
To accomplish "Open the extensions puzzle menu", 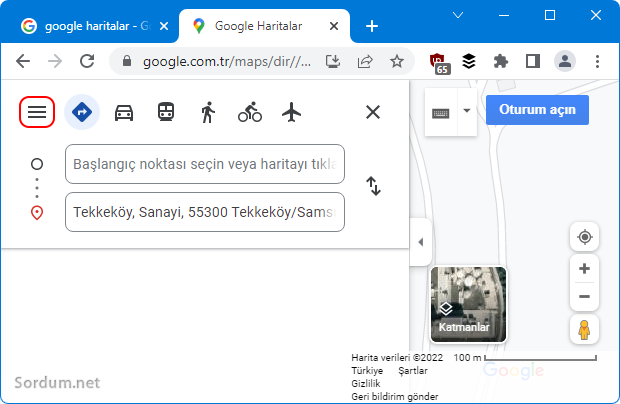I will (501, 61).
